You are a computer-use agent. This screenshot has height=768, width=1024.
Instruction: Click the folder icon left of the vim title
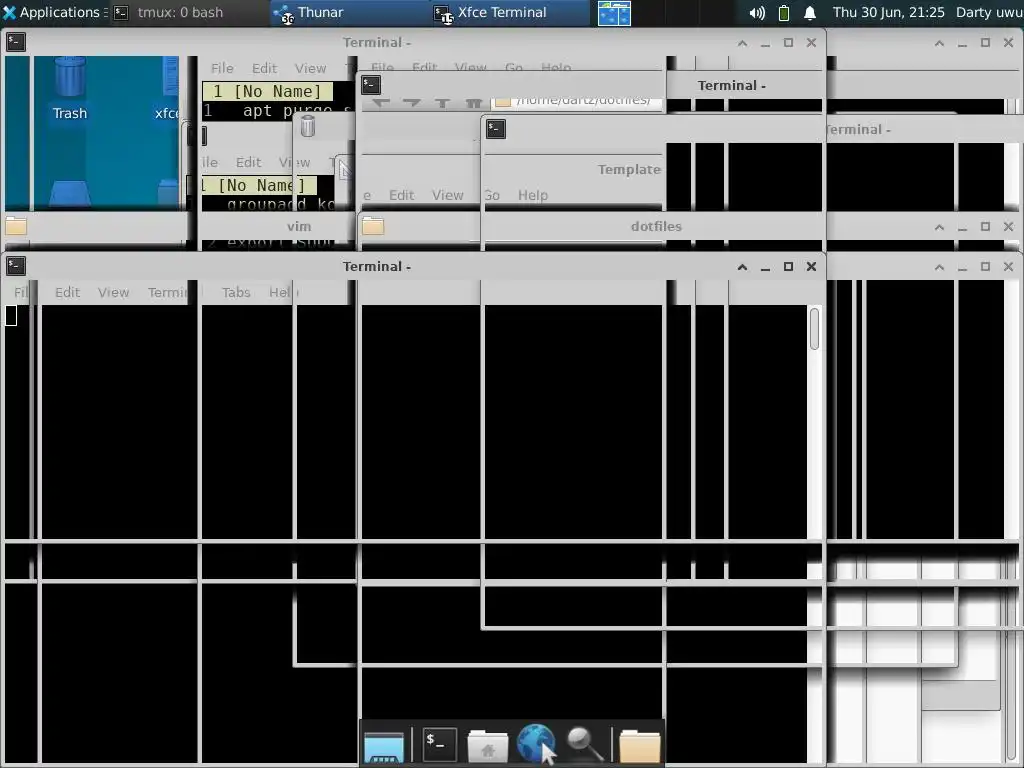(x=16, y=226)
